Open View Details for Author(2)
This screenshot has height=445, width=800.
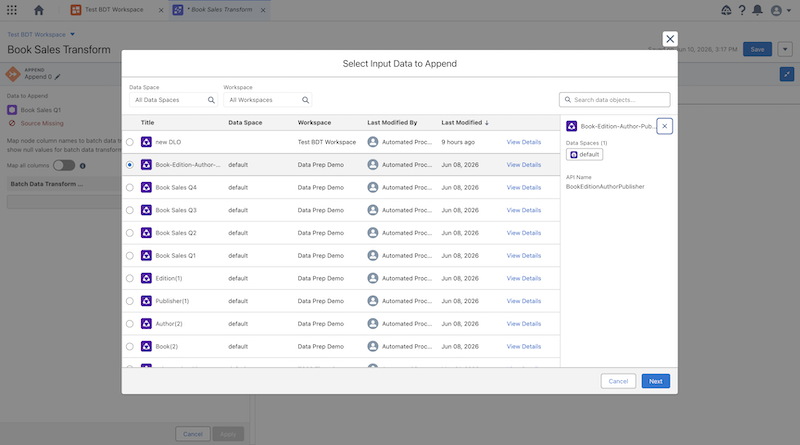point(523,324)
